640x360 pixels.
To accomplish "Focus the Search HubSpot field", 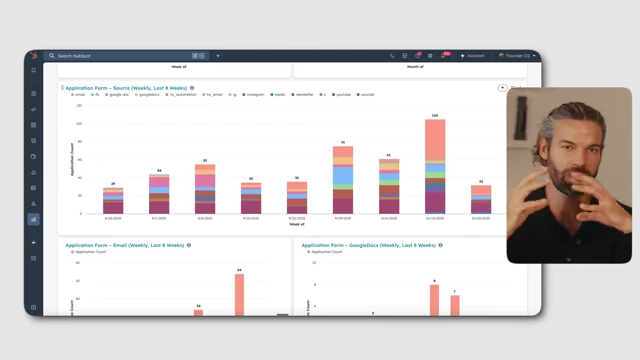I will 127,56.
